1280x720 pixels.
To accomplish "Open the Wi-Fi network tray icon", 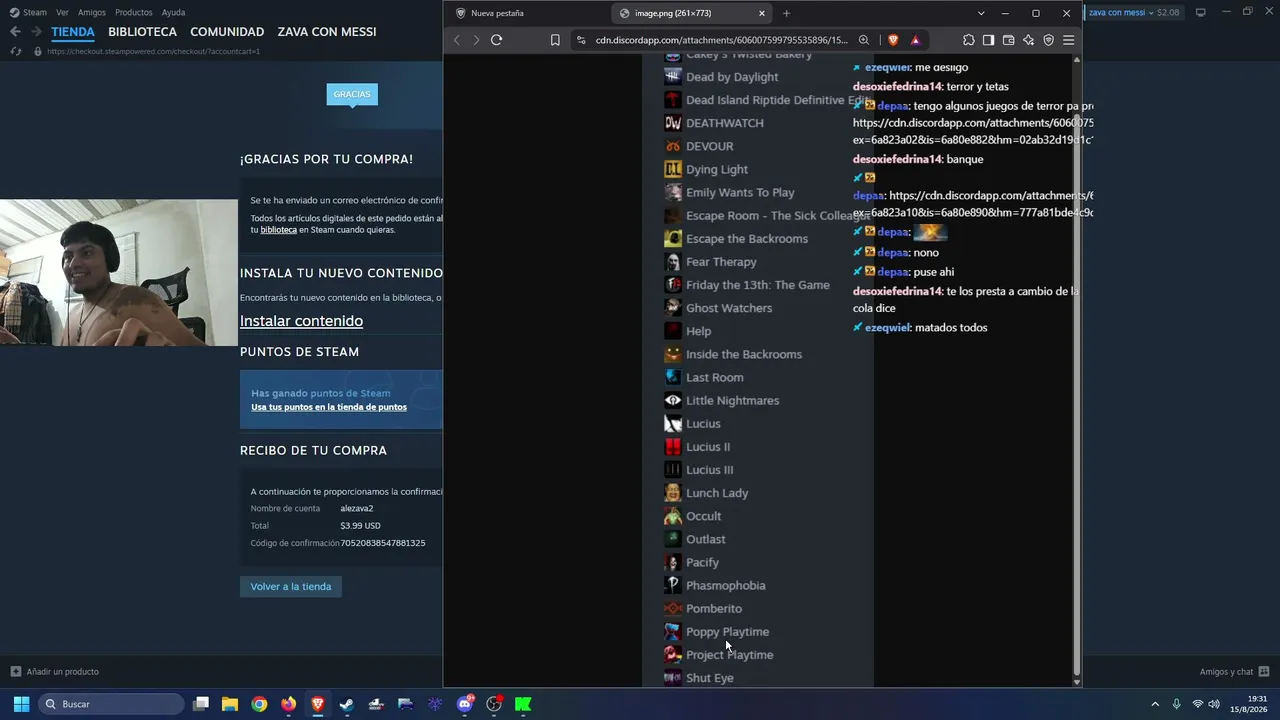I will pos(1197,704).
